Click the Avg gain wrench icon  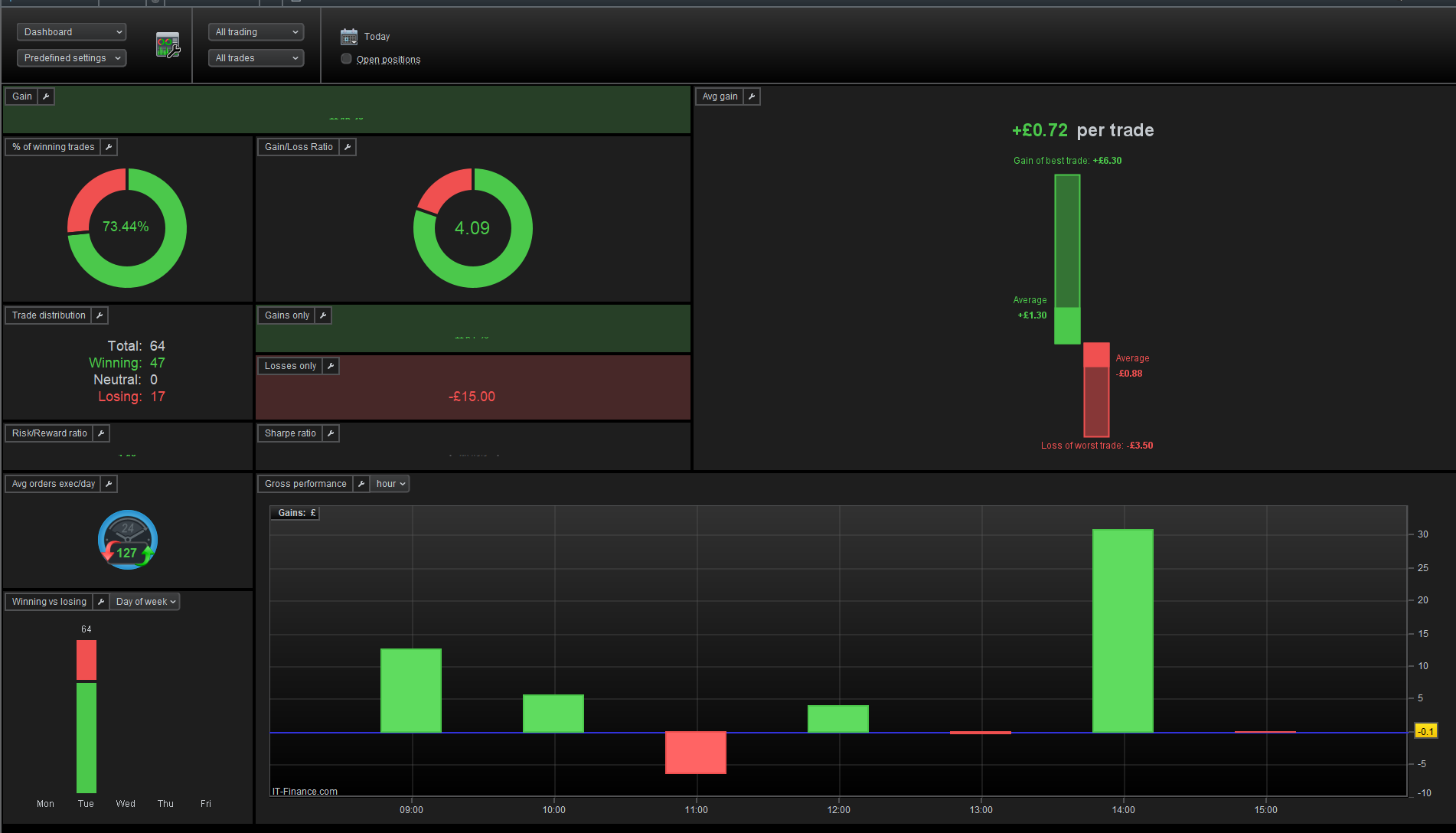(x=752, y=96)
